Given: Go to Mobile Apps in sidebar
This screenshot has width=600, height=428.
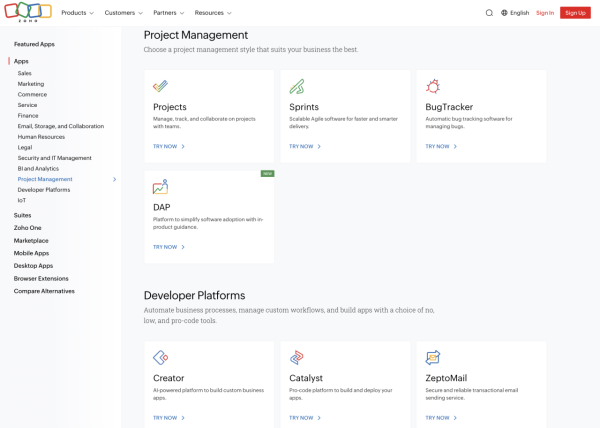Looking at the screenshot, I should coord(31,253).
